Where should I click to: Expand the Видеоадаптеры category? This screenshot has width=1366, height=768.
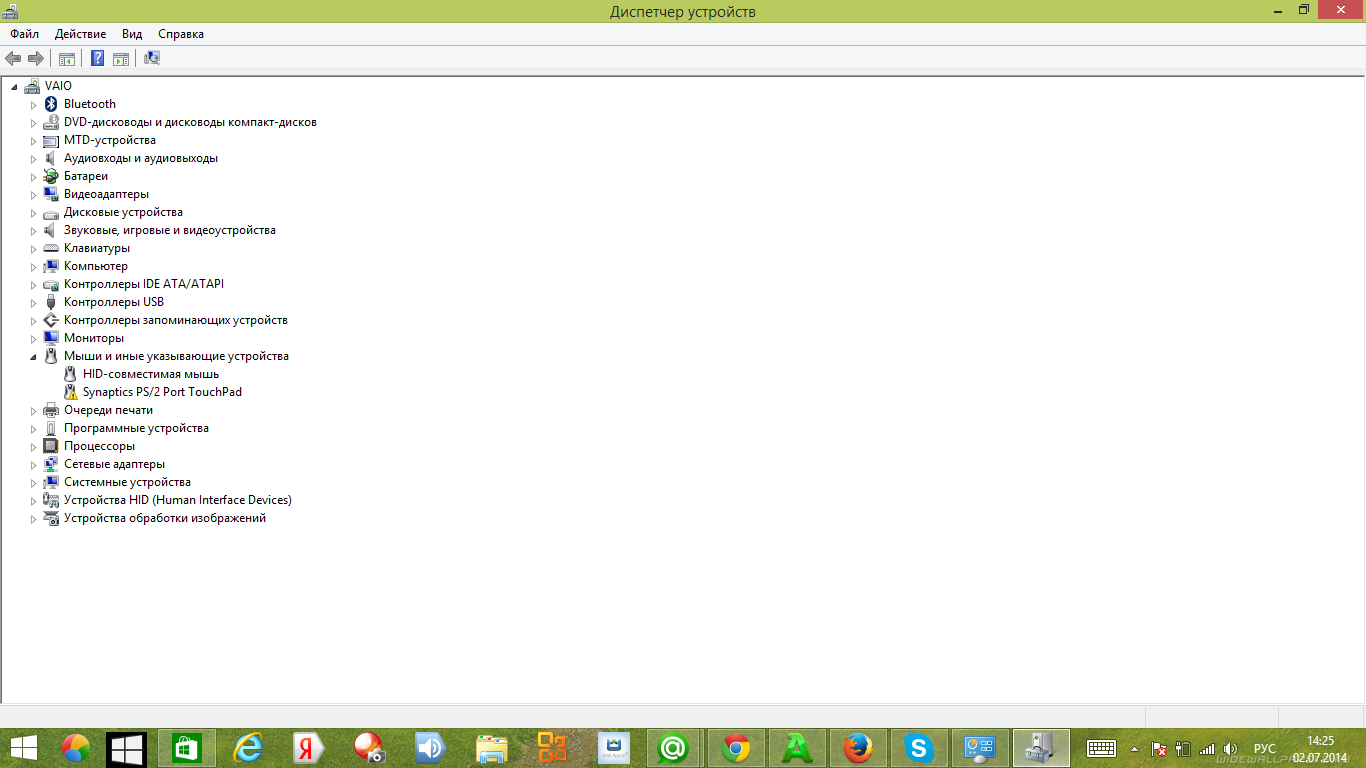pos(33,195)
